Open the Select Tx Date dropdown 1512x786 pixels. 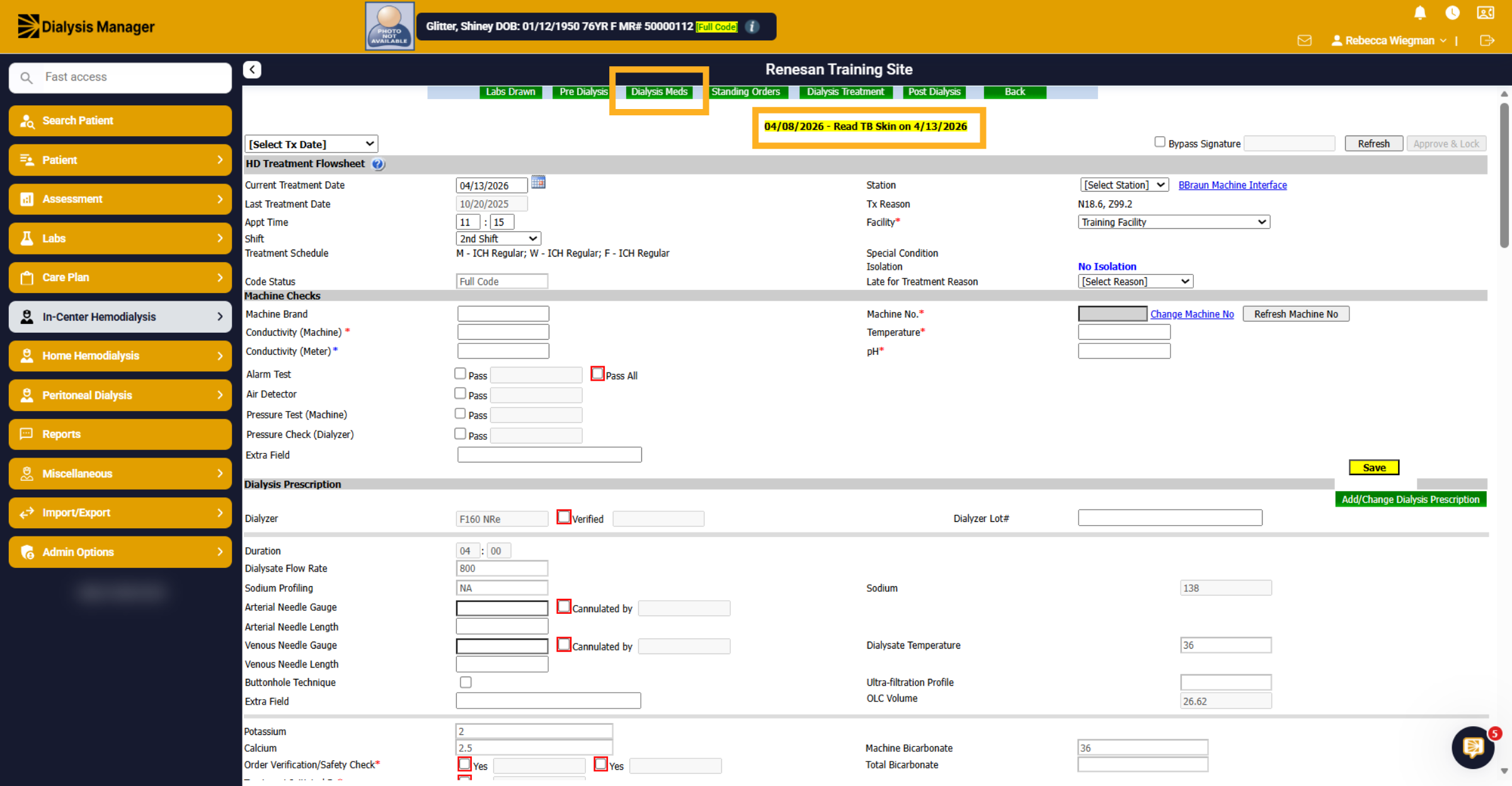(x=311, y=144)
